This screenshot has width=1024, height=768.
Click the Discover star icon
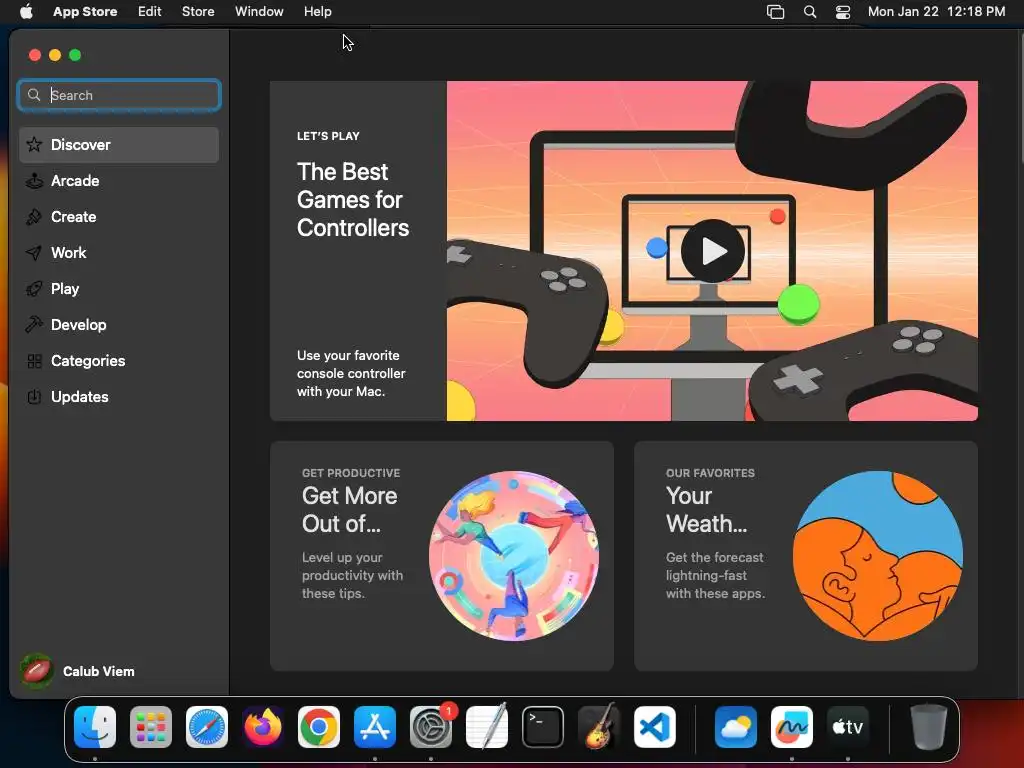tap(34, 145)
